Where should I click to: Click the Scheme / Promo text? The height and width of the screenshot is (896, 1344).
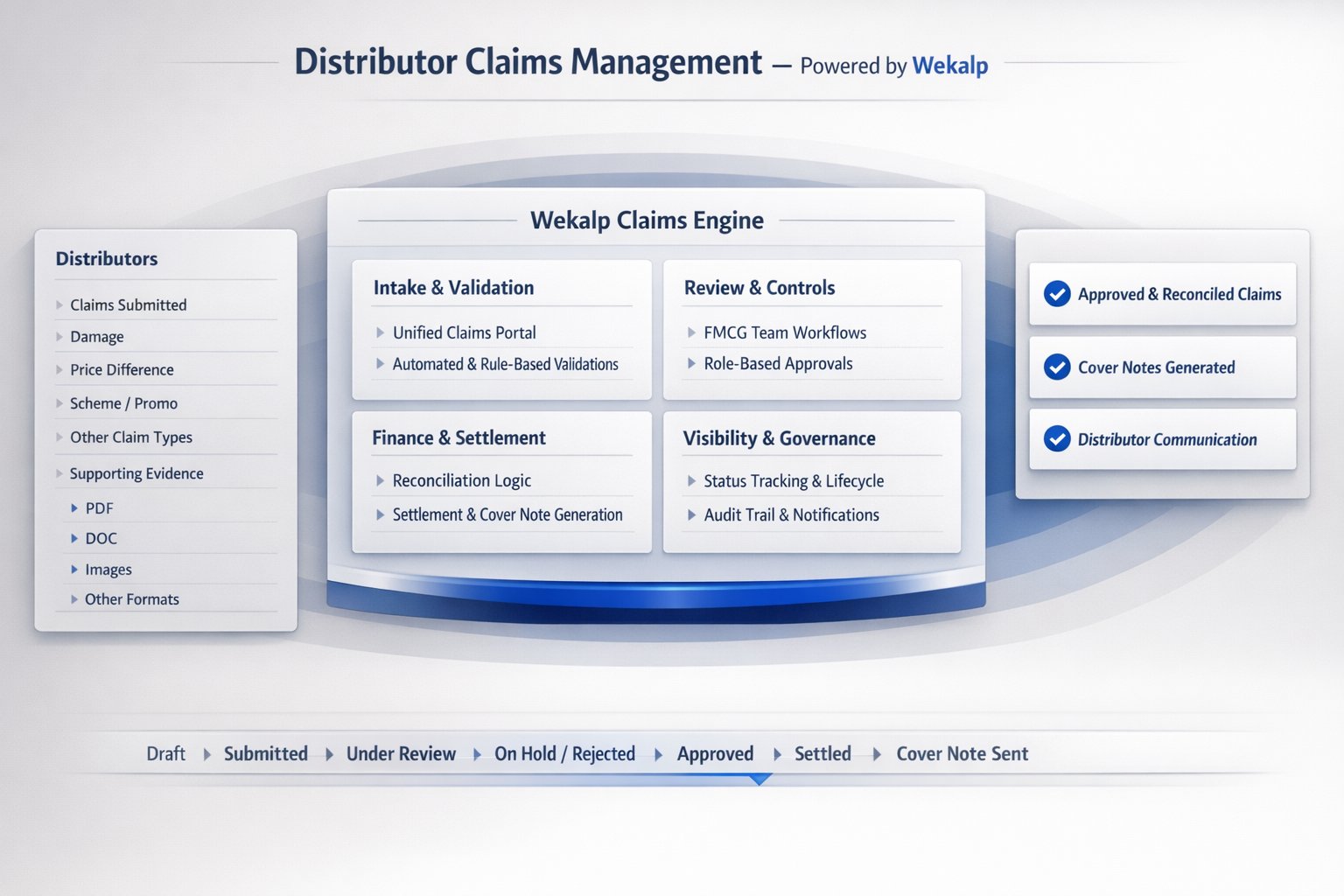[x=123, y=403]
